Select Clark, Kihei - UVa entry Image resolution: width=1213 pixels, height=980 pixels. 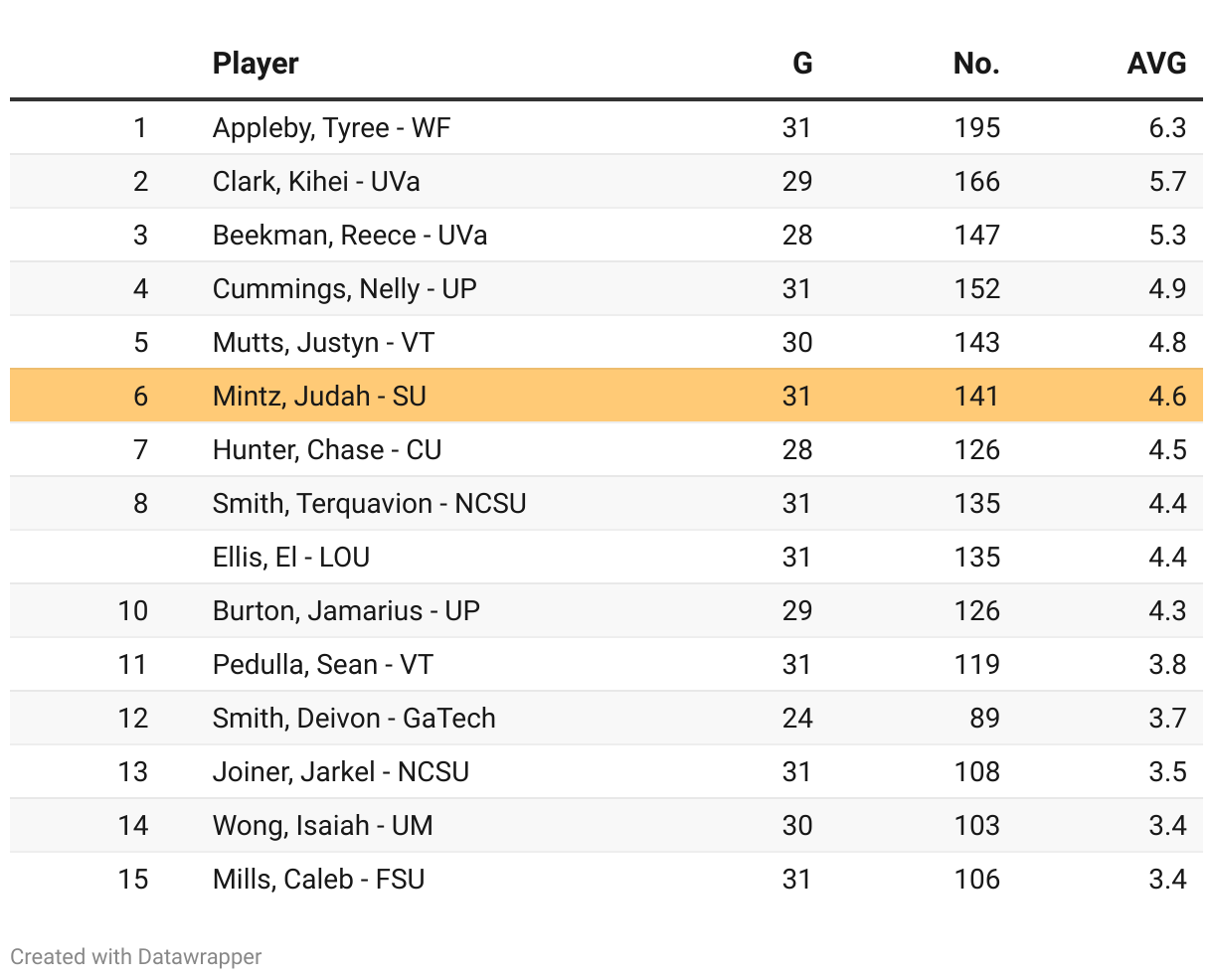click(x=316, y=182)
